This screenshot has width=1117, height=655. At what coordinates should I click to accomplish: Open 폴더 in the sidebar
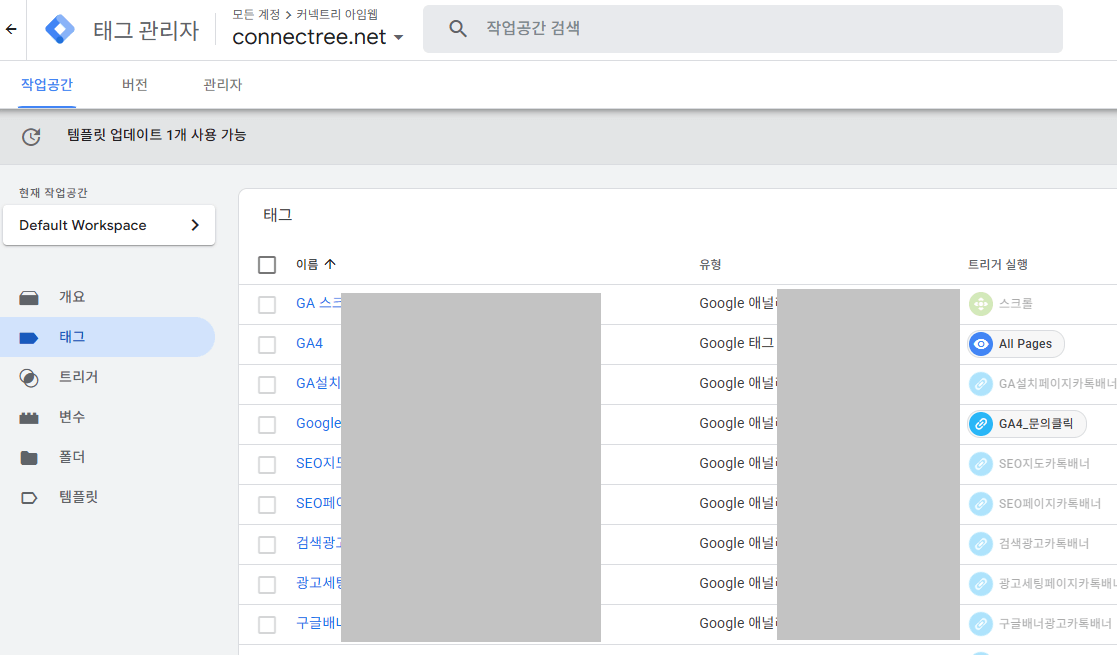coord(72,457)
